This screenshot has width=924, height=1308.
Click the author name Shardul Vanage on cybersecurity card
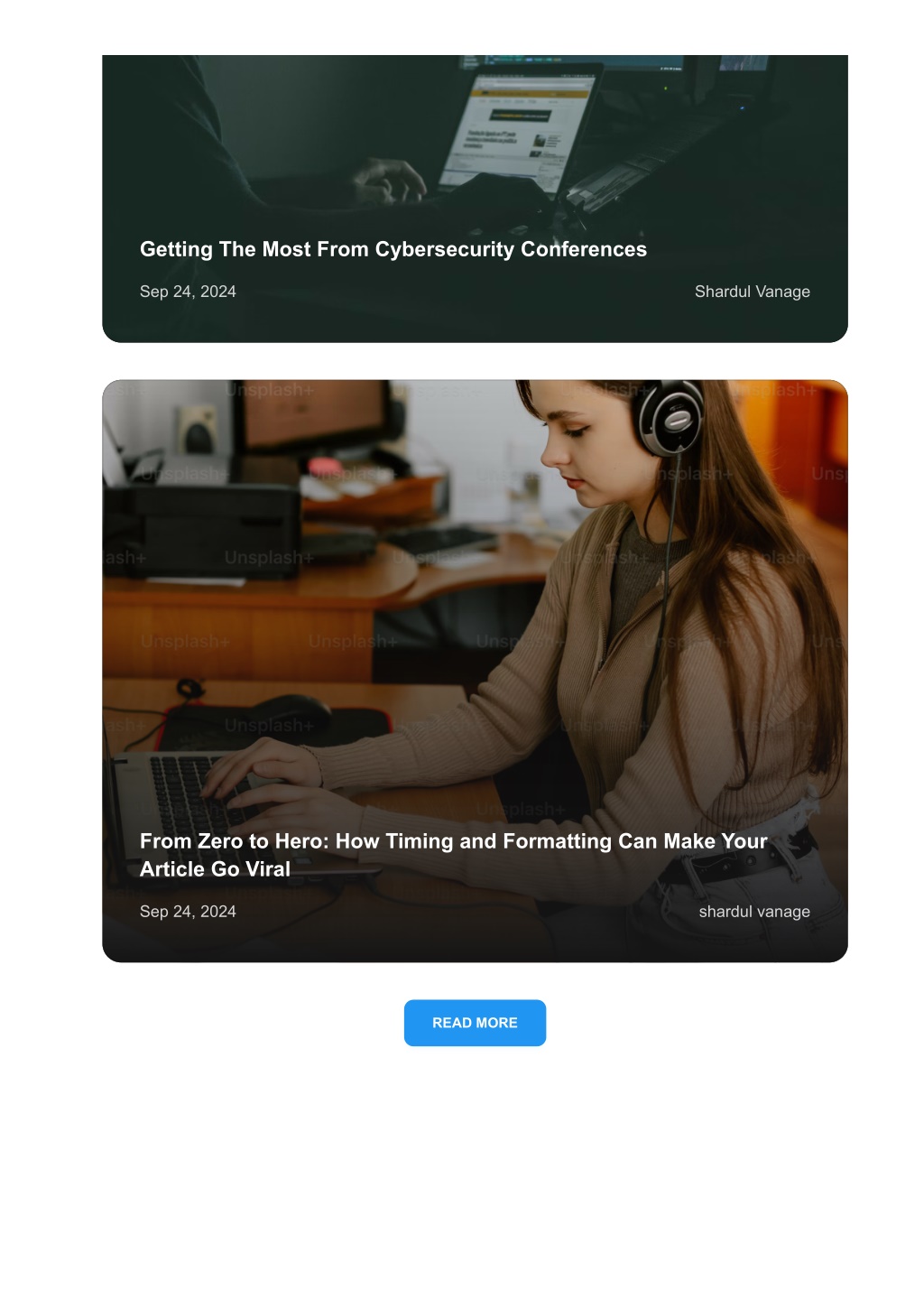(x=752, y=292)
